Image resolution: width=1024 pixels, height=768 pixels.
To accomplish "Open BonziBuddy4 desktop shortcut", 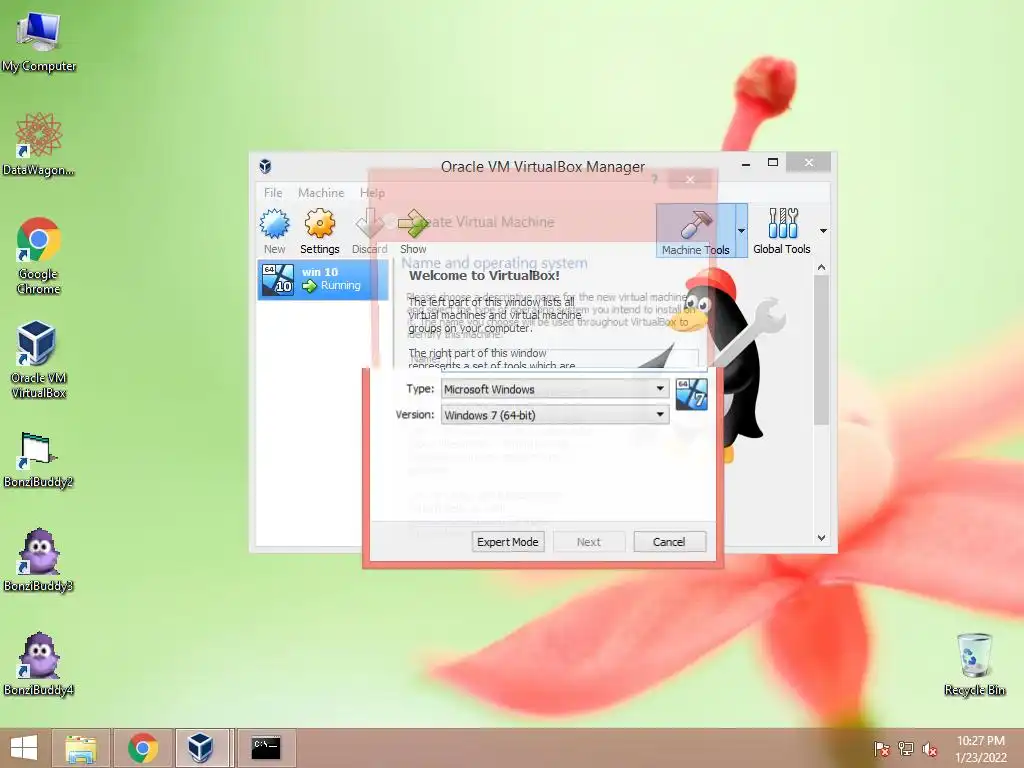I will pyautogui.click(x=39, y=664).
